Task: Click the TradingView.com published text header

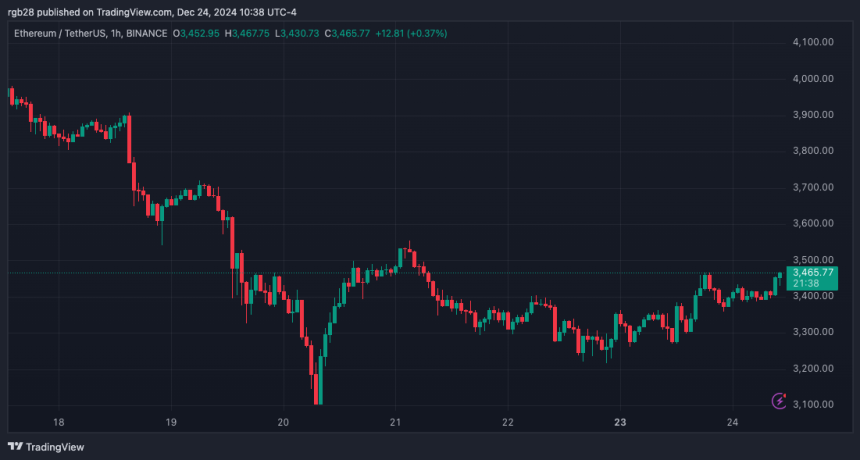Action: pyautogui.click(x=152, y=12)
